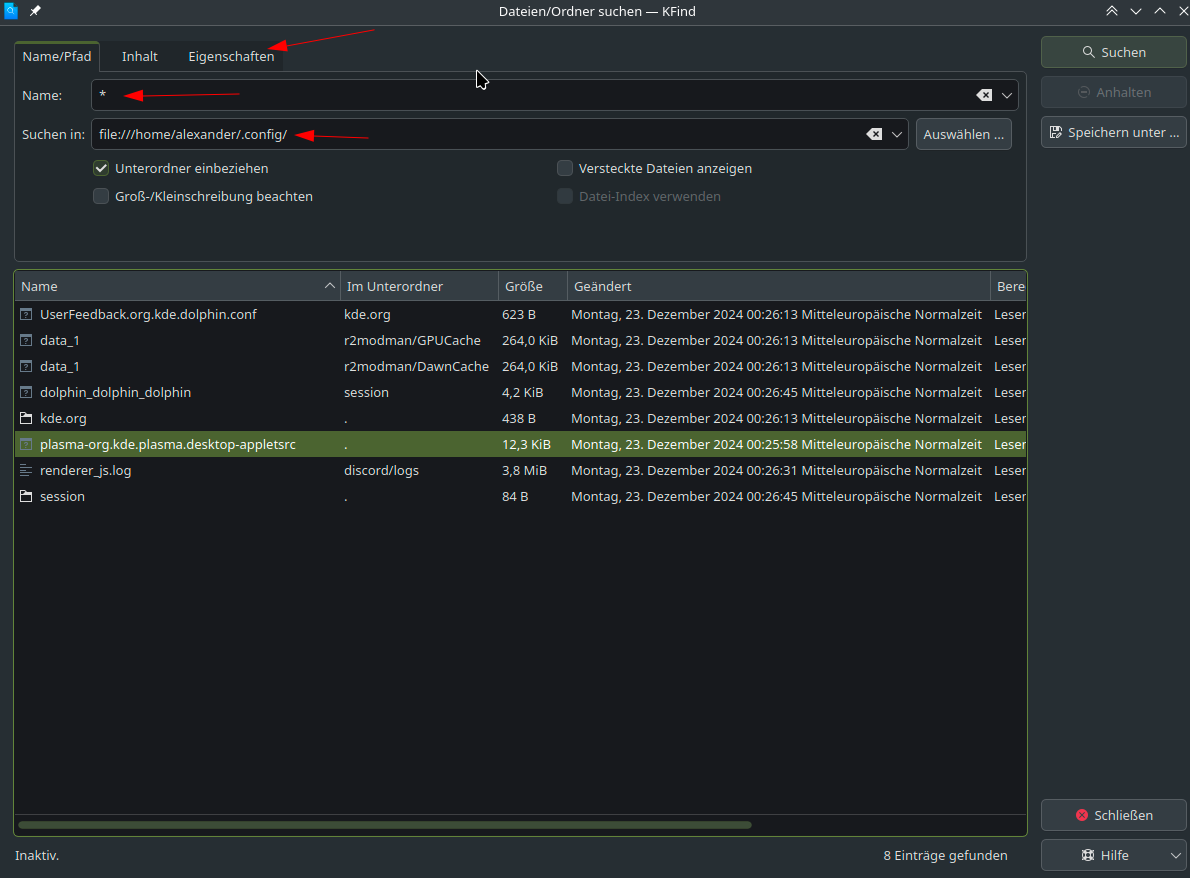The image size is (1190, 878).
Task: Sort by Größe column header
Action: [533, 286]
